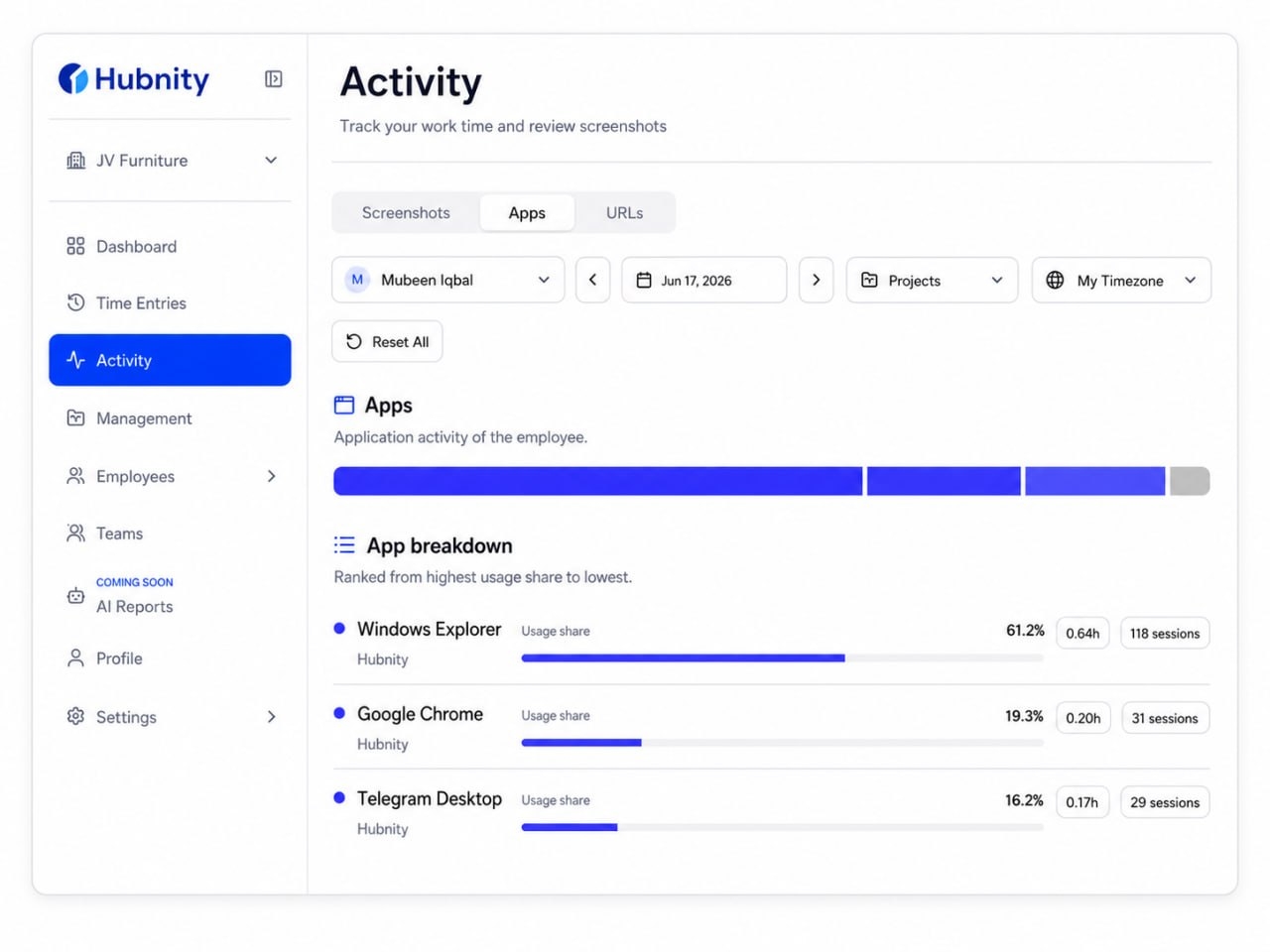This screenshot has width=1270, height=952.
Task: Click the 61.2% usage value
Action: click(x=1025, y=631)
